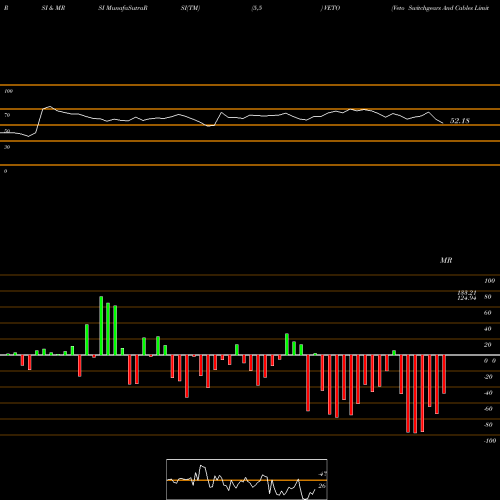Click the MR axis label 60
Image resolution: width=500 pixels, height=500 pixels.
coord(487,313)
